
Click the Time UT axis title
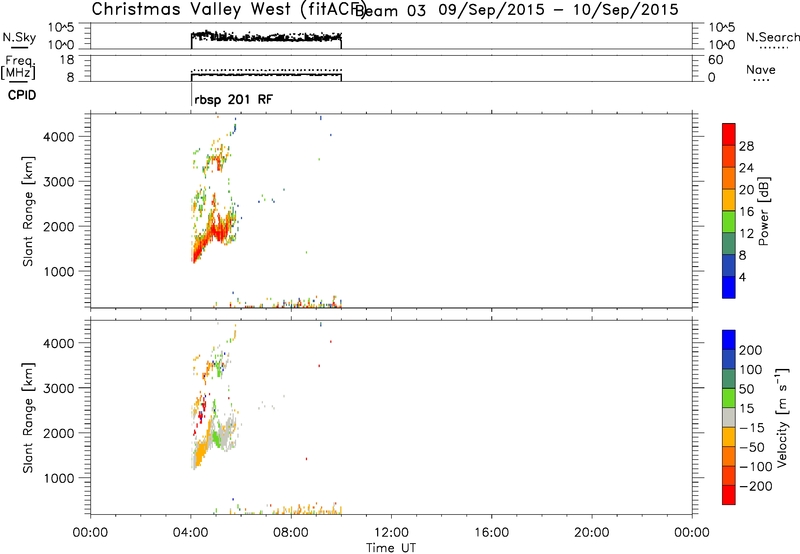click(391, 548)
